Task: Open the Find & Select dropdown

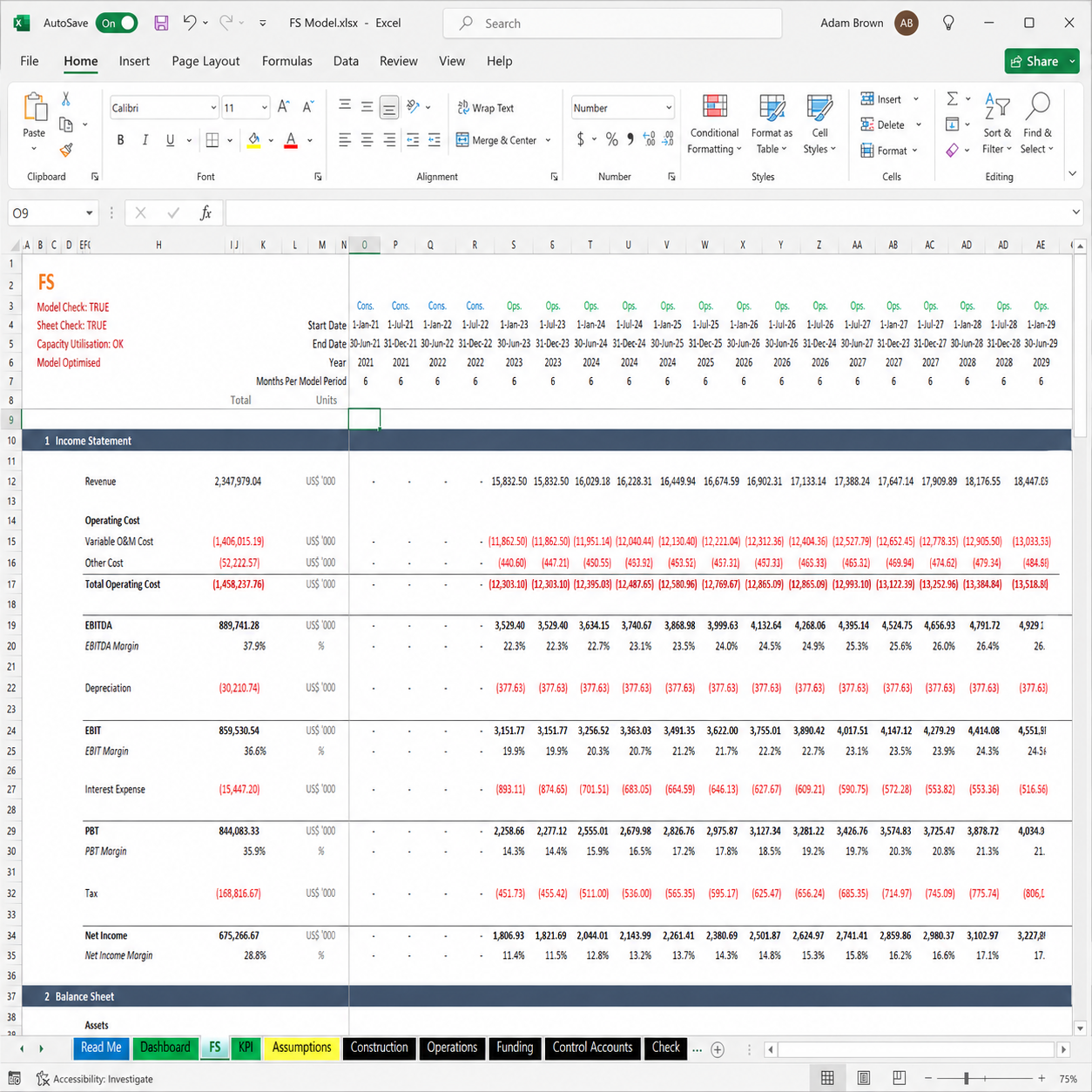Action: pos(1037,125)
